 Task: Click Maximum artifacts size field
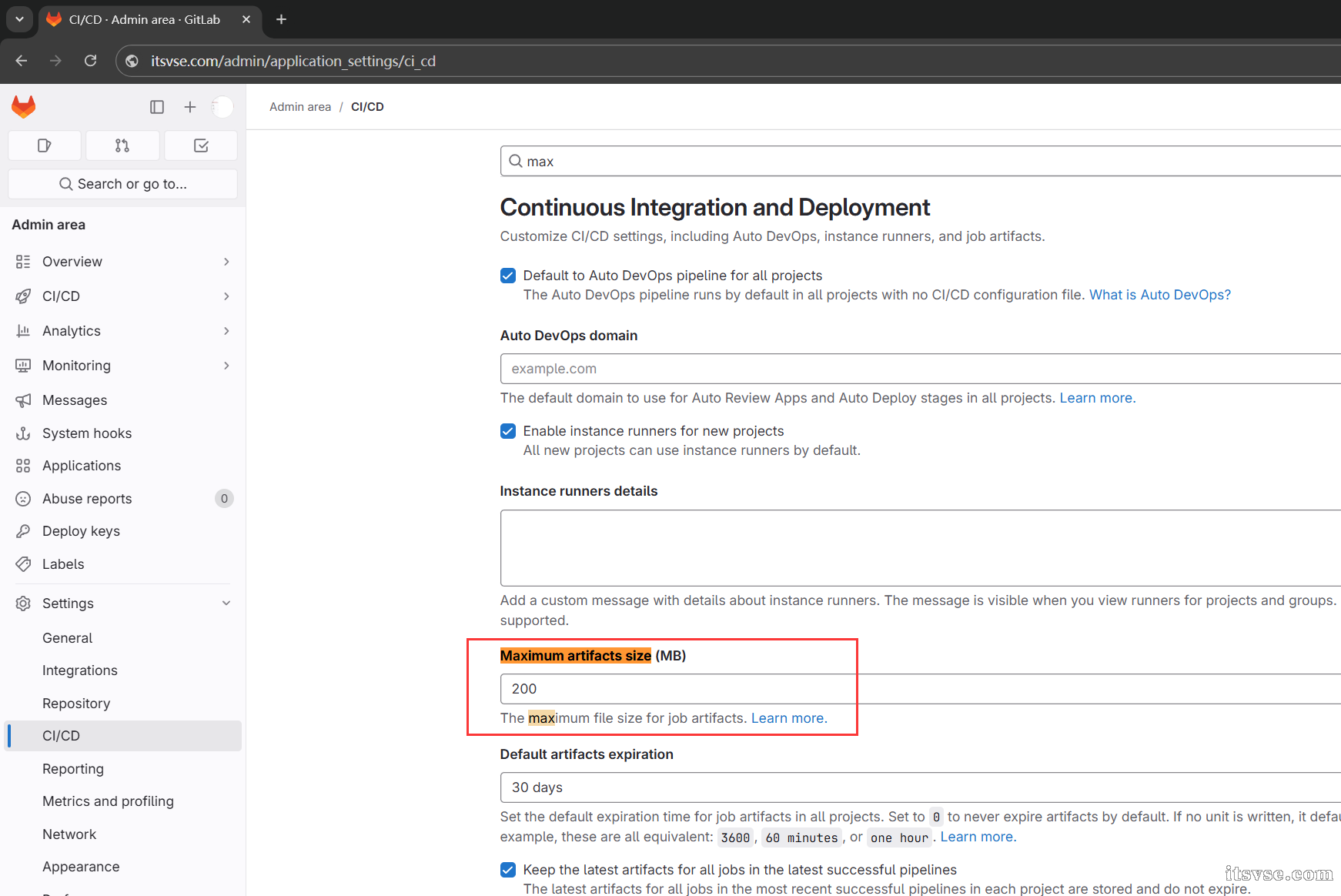(920, 689)
